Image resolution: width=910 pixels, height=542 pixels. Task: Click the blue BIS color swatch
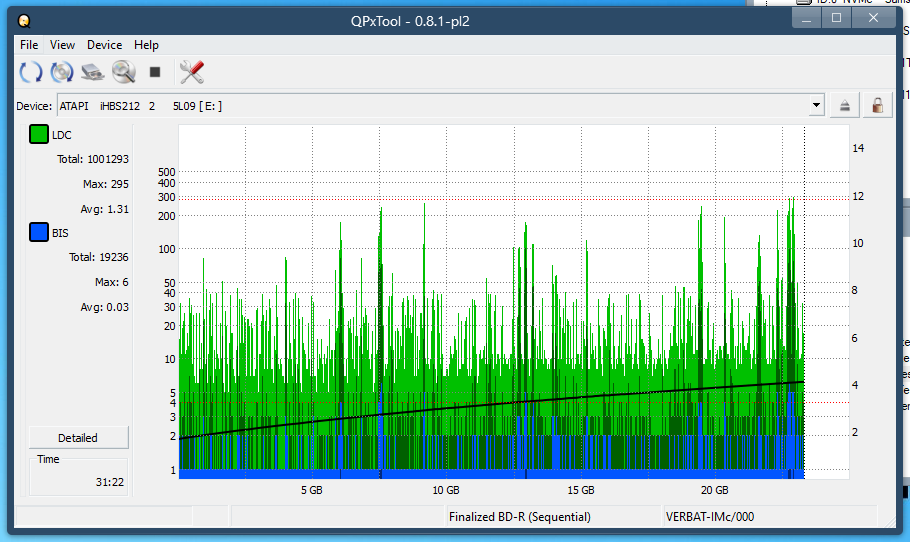39,232
